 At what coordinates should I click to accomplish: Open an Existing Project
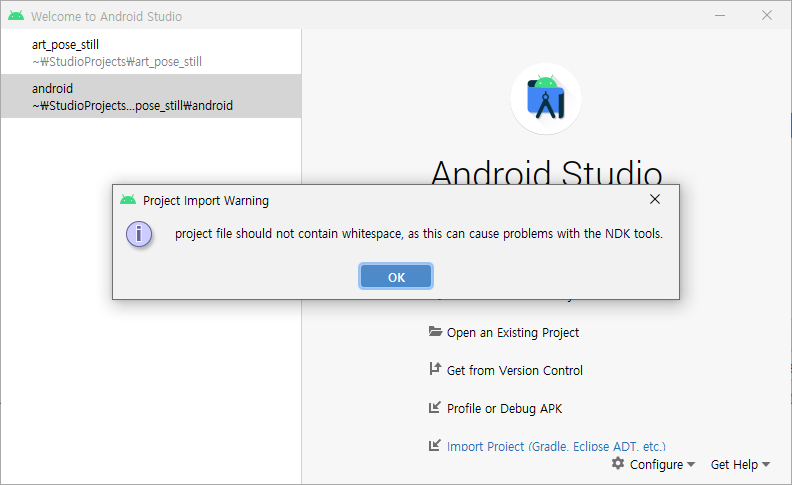coord(513,333)
